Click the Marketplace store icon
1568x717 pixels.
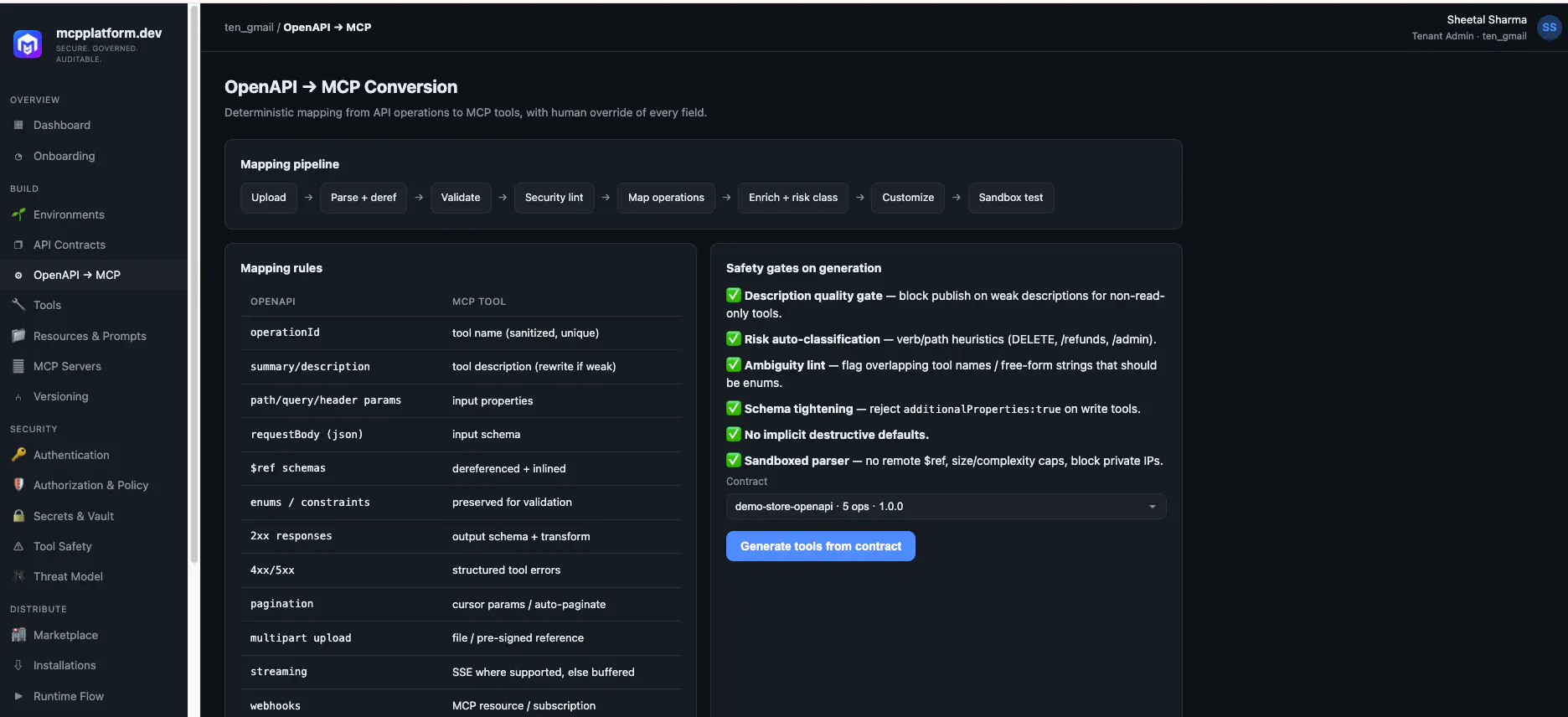18,635
